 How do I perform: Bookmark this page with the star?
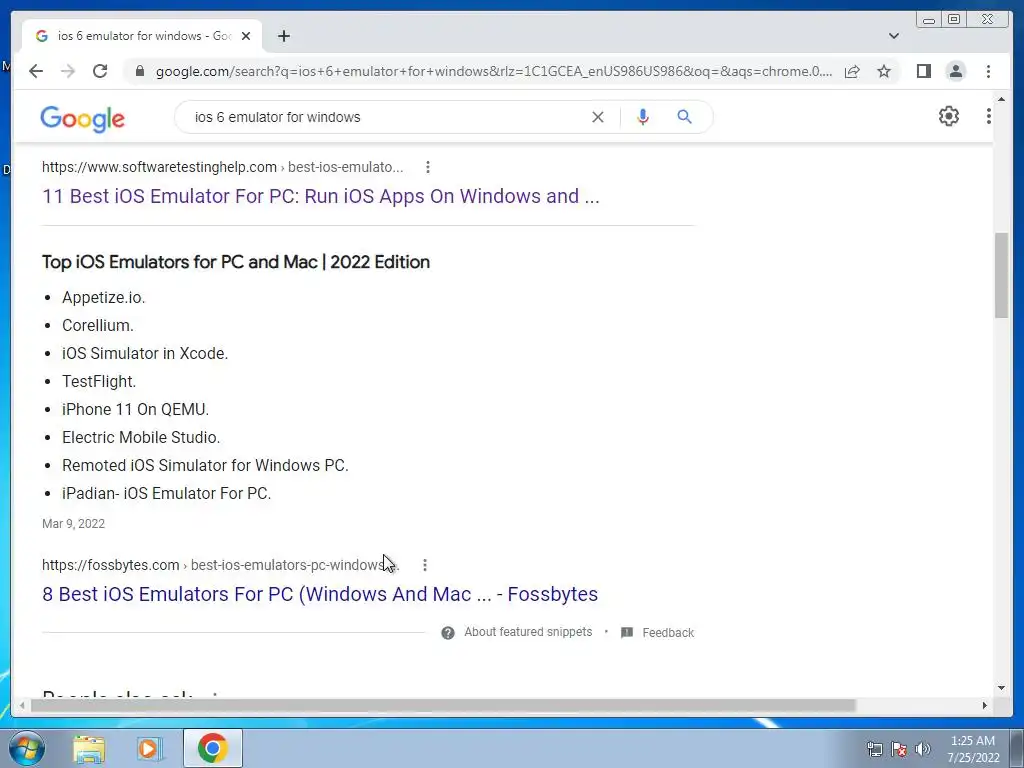[x=884, y=71]
